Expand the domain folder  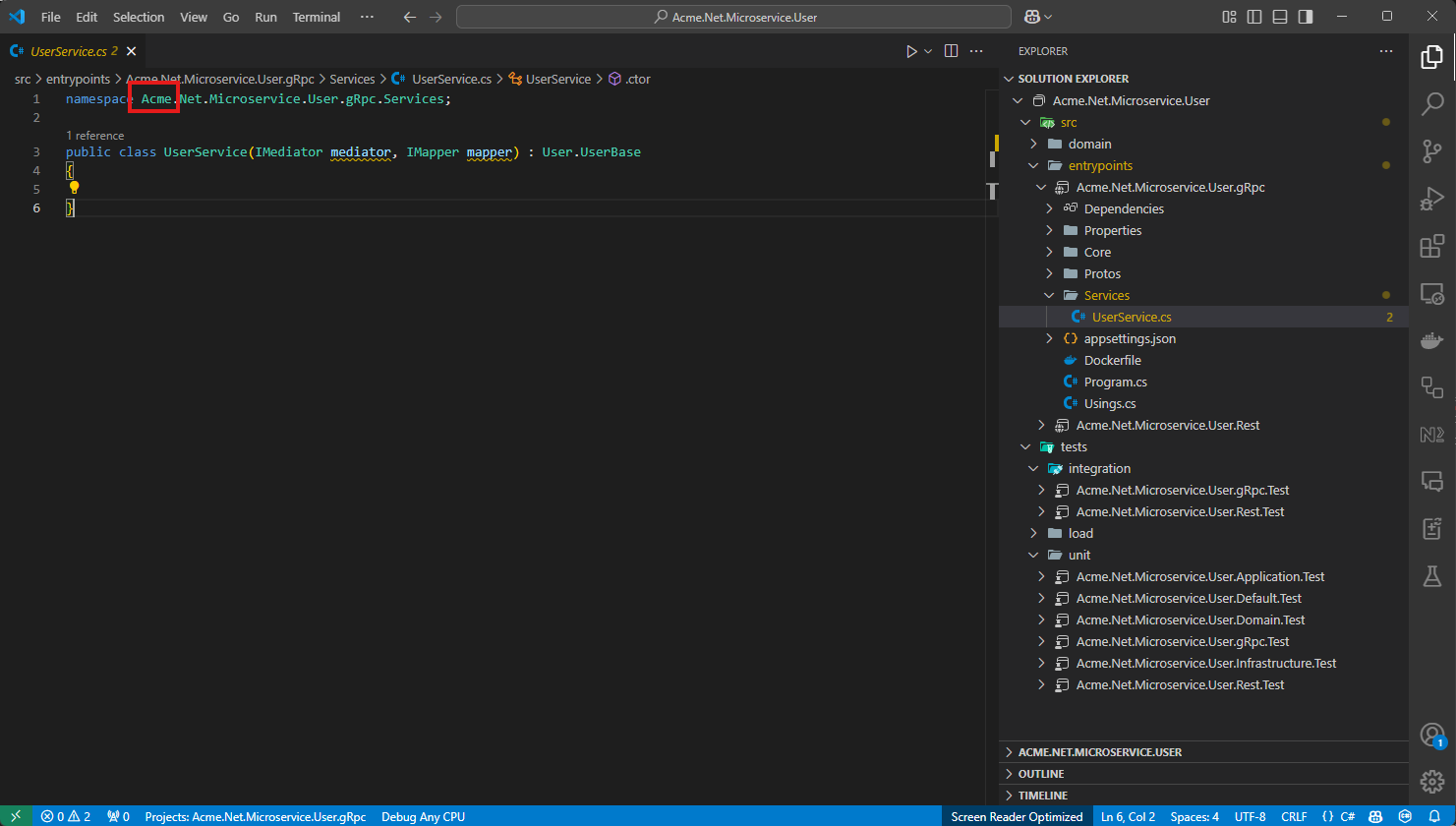(1089, 144)
